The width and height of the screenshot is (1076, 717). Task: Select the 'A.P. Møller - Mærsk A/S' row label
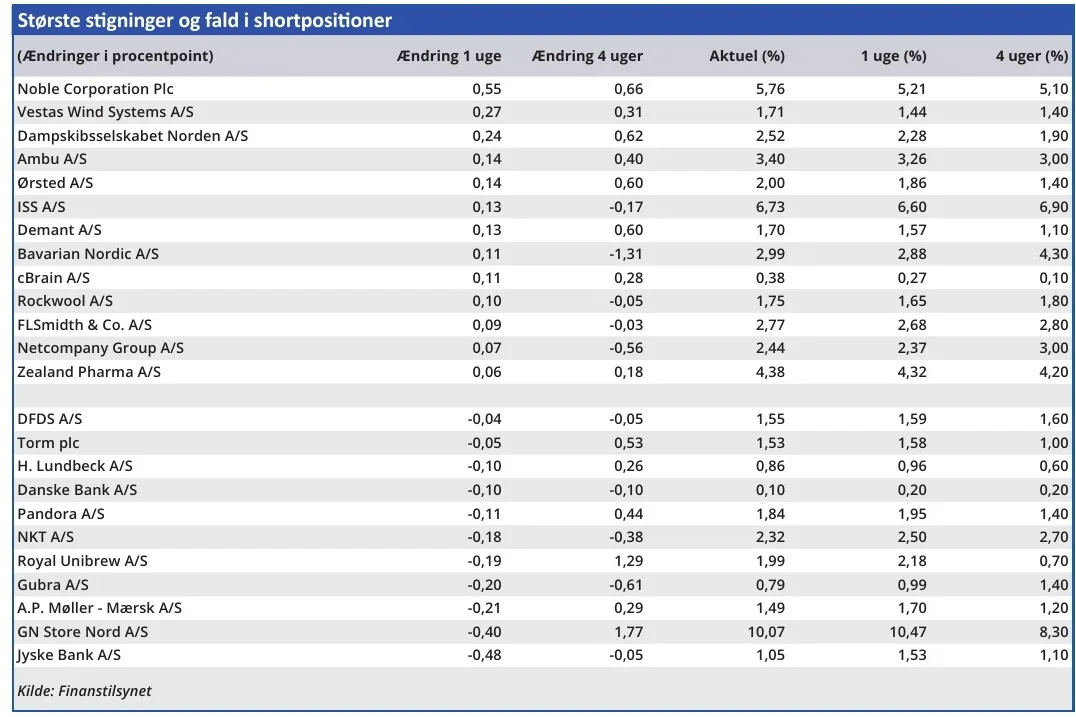(99, 608)
